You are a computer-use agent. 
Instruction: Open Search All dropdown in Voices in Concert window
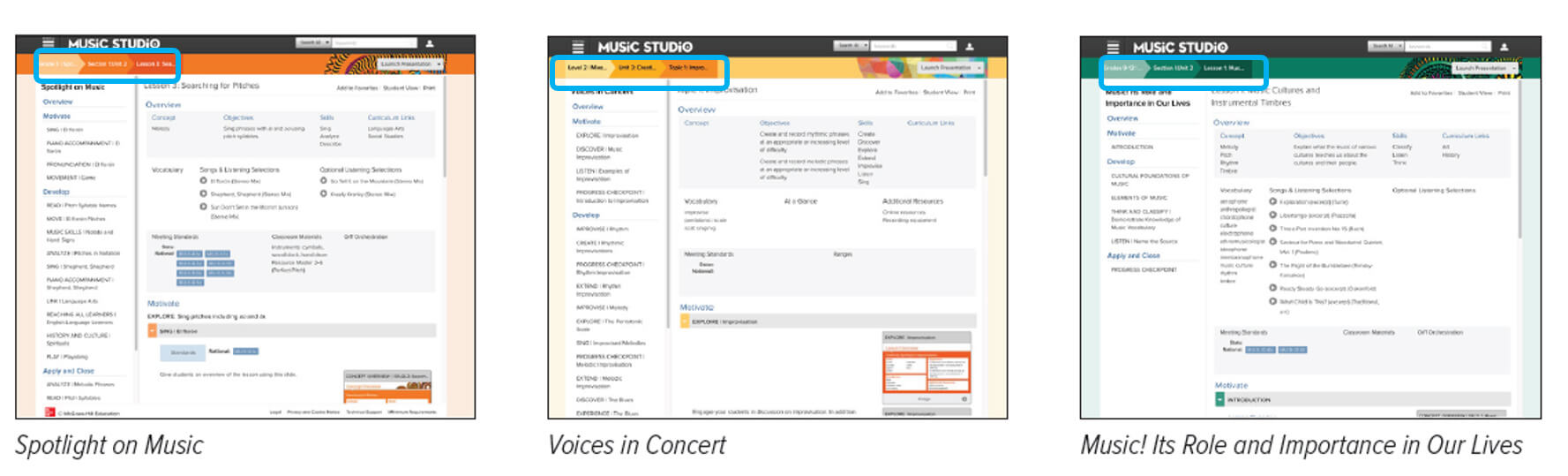click(852, 46)
